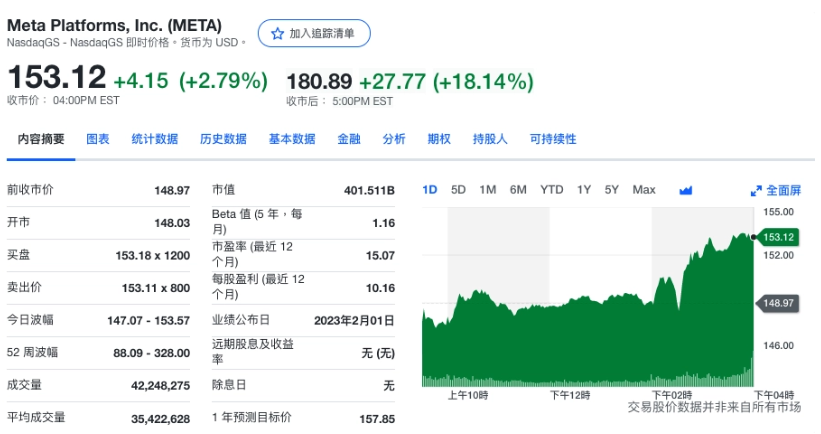Select the 5D chart range
821x434 pixels.
tap(459, 190)
